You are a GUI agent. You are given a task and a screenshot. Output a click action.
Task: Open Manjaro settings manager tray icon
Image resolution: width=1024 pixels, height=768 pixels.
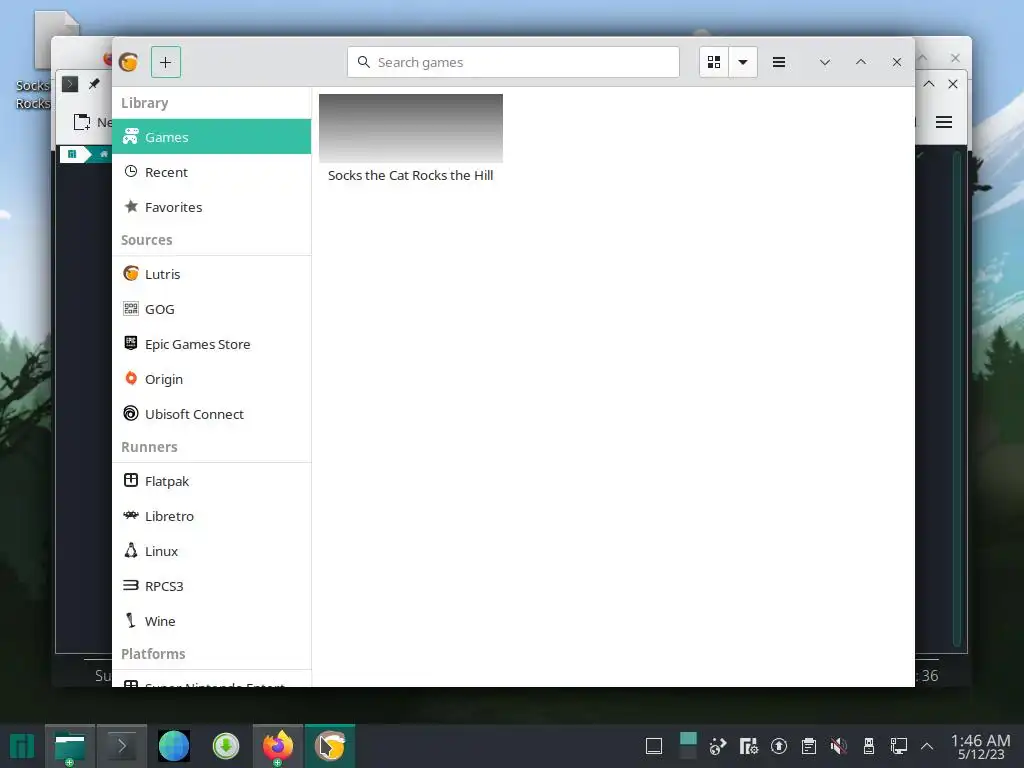[x=748, y=746]
